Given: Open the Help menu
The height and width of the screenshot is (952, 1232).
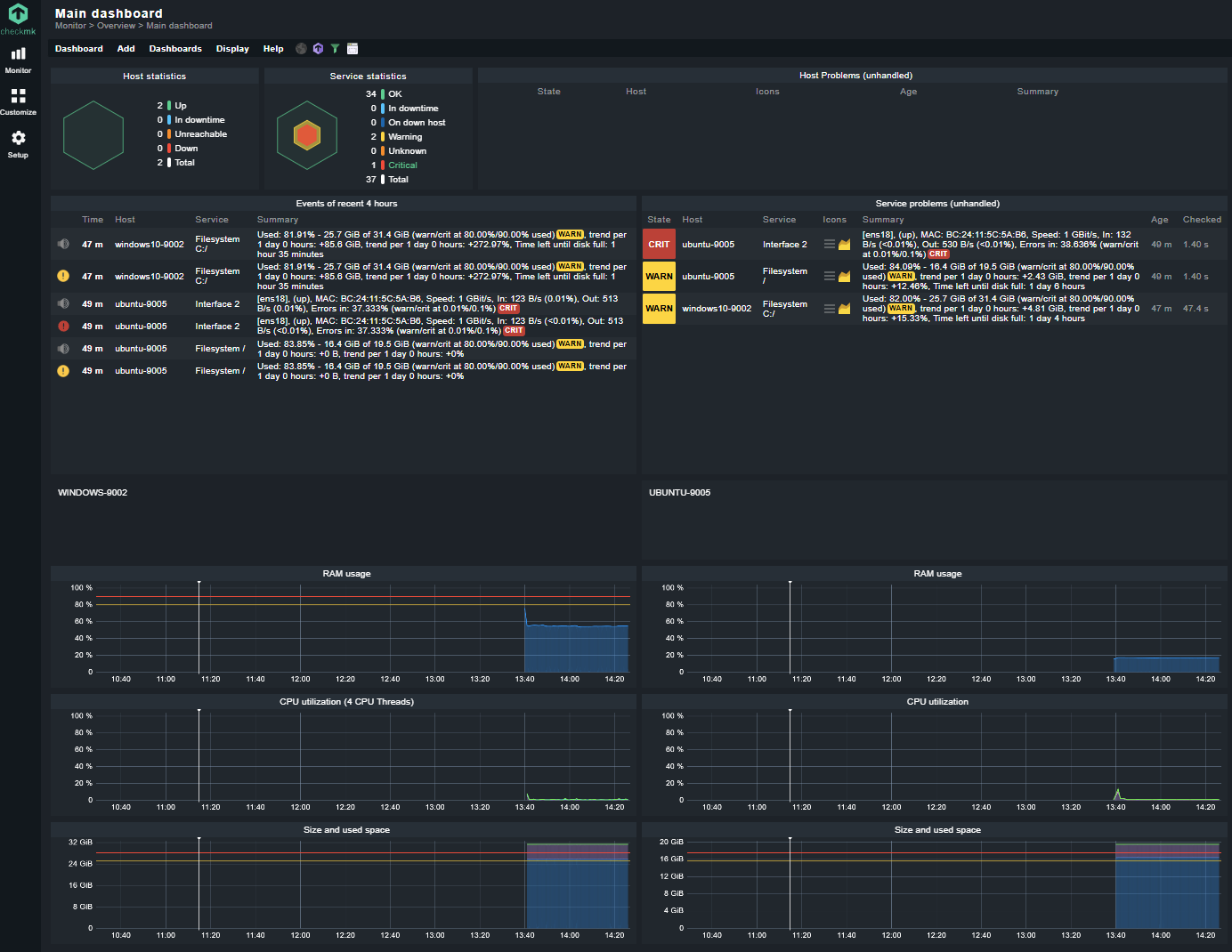Looking at the screenshot, I should tap(273, 49).
